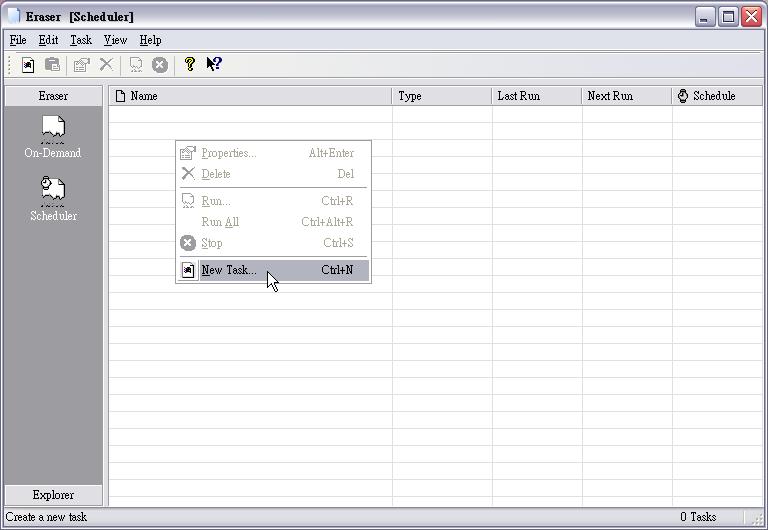Sort by the Next Run column header

point(627,96)
